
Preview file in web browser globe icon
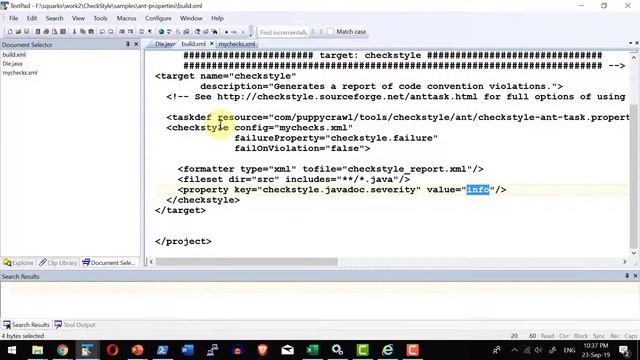(161, 31)
